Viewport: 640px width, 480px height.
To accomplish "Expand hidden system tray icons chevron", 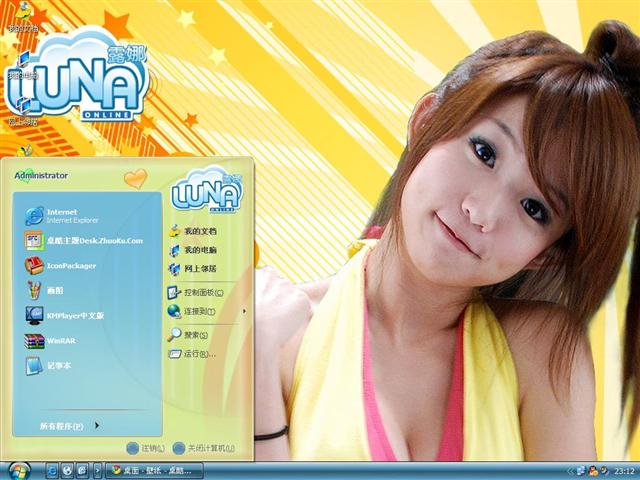I will [571, 471].
